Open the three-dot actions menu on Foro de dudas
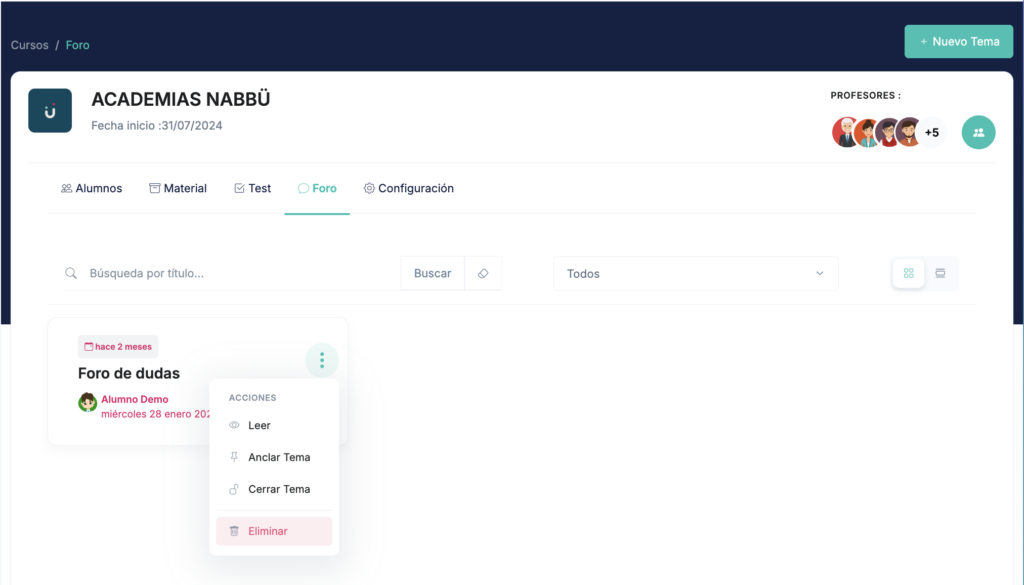 321,361
